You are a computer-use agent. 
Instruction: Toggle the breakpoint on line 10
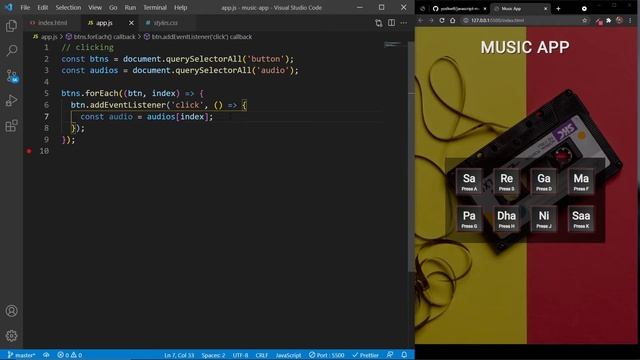(x=29, y=151)
